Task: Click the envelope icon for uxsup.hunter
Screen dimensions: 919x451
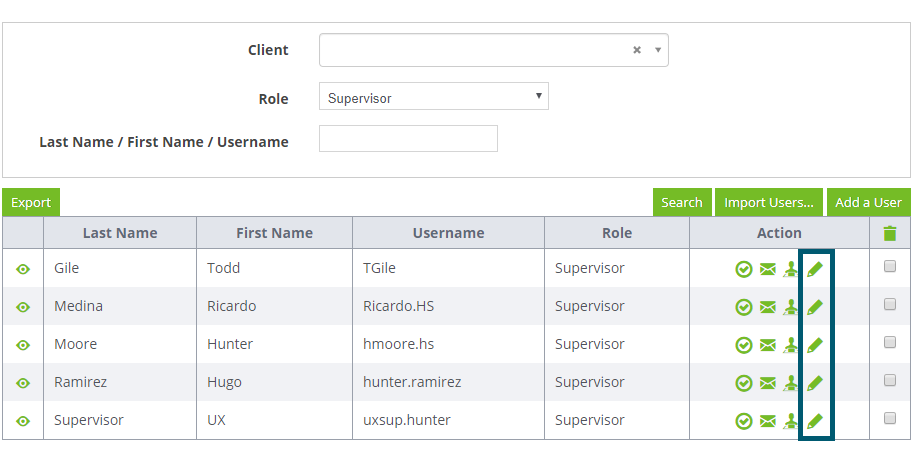Action: [768, 421]
